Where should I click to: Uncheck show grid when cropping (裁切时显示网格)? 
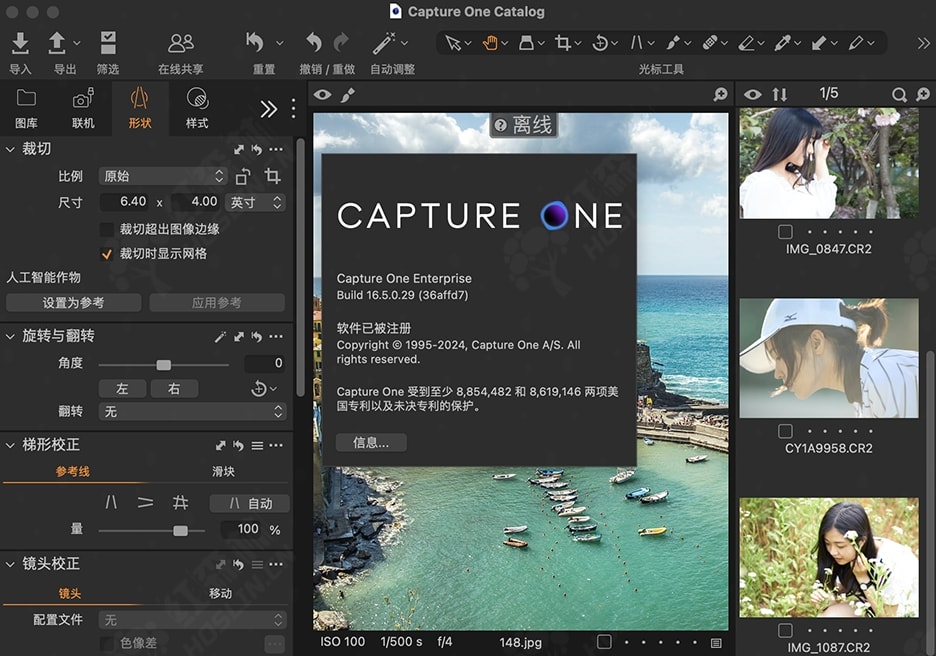coord(107,254)
